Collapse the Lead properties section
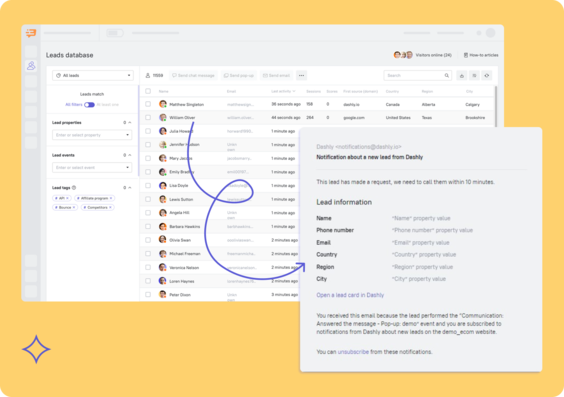 [x=130, y=123]
